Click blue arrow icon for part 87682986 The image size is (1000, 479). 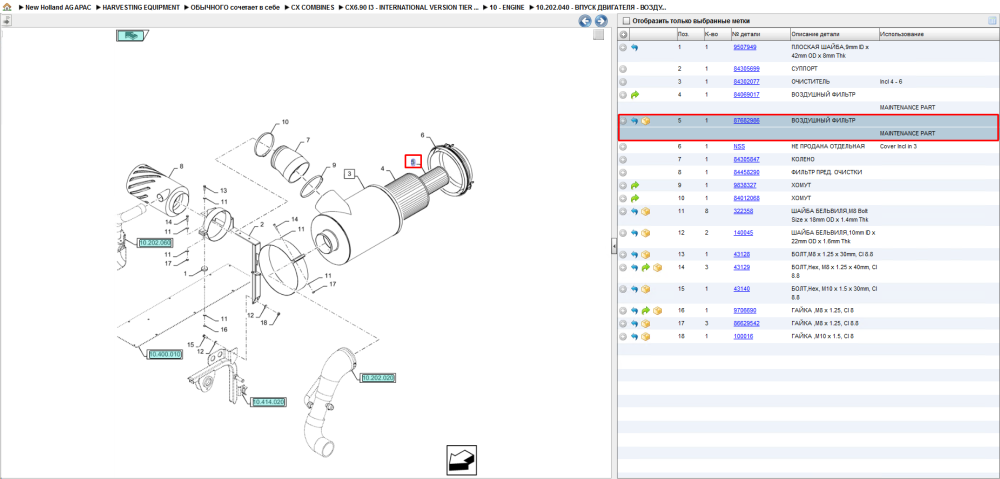point(635,121)
